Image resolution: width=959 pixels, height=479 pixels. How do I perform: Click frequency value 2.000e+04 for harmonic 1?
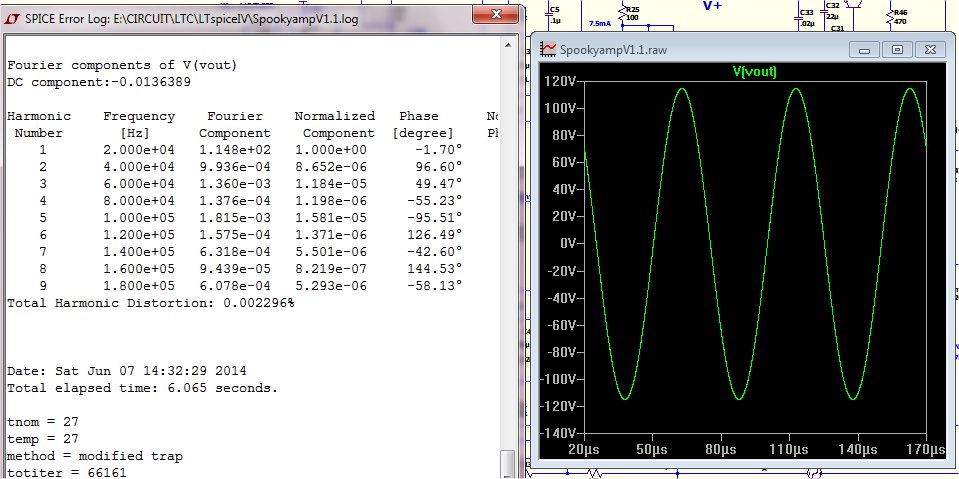[x=139, y=150]
